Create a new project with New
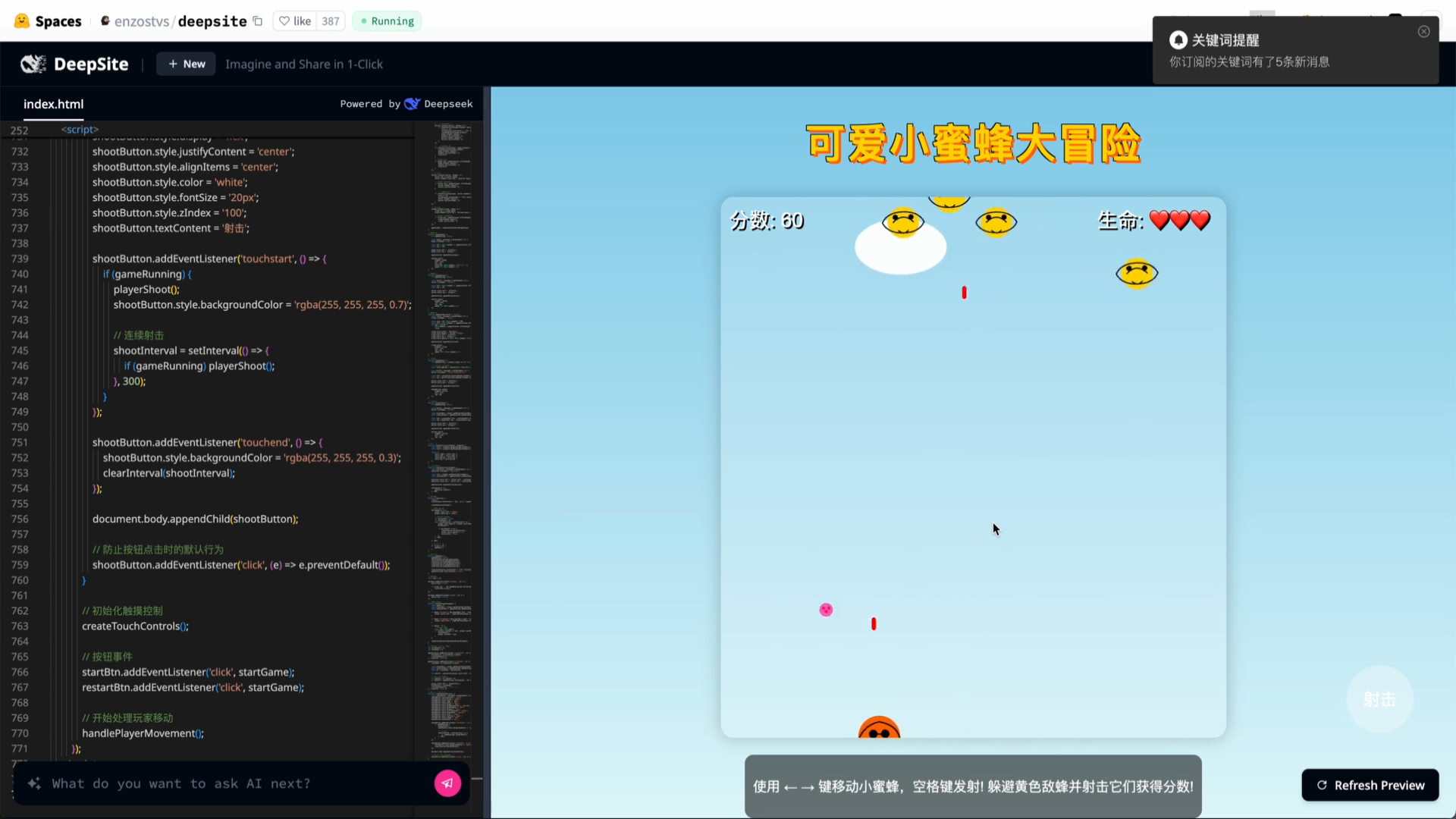1456x819 pixels. tap(187, 64)
